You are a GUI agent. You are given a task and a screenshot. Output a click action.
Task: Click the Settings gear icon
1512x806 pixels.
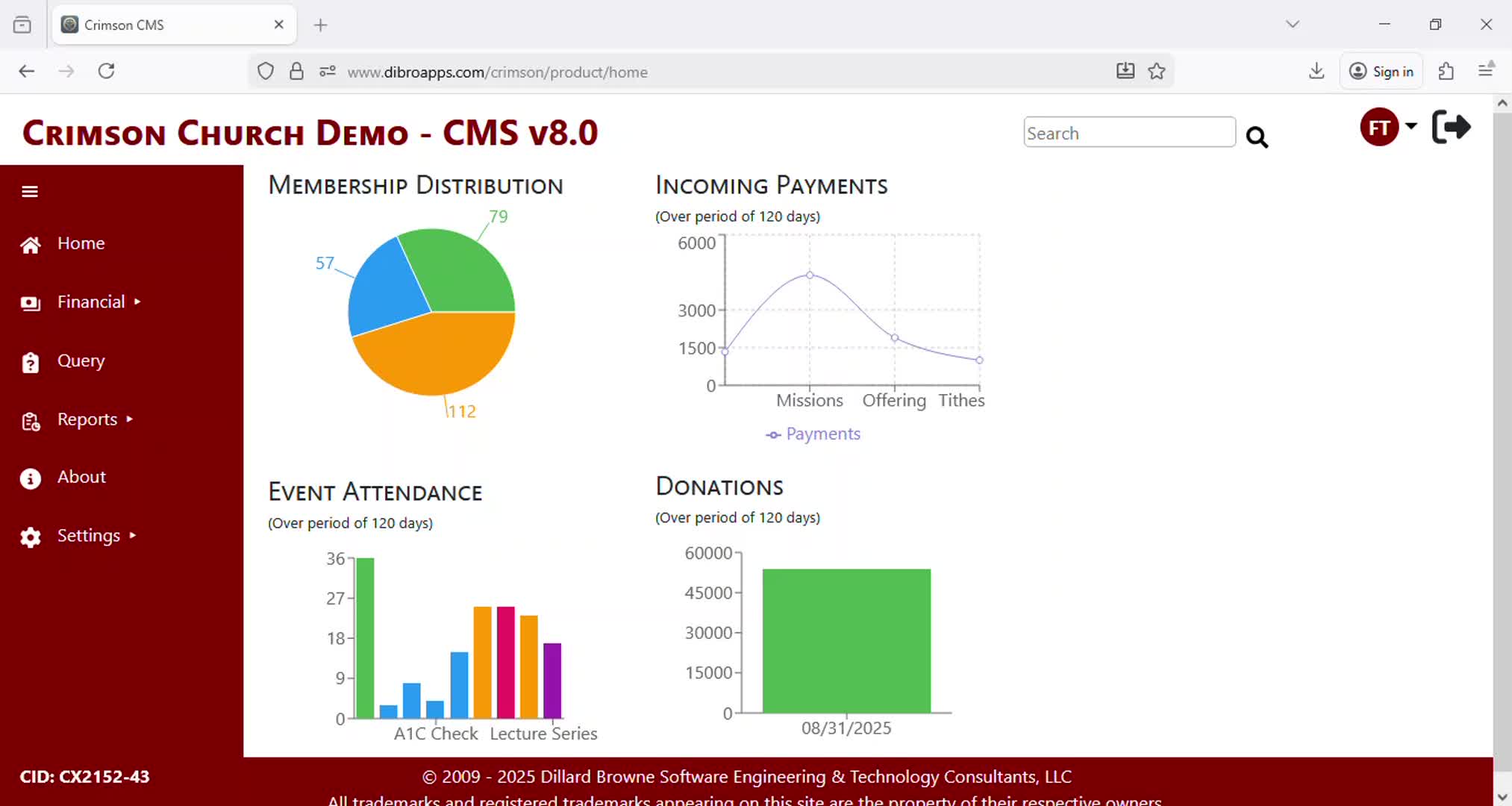(31, 537)
